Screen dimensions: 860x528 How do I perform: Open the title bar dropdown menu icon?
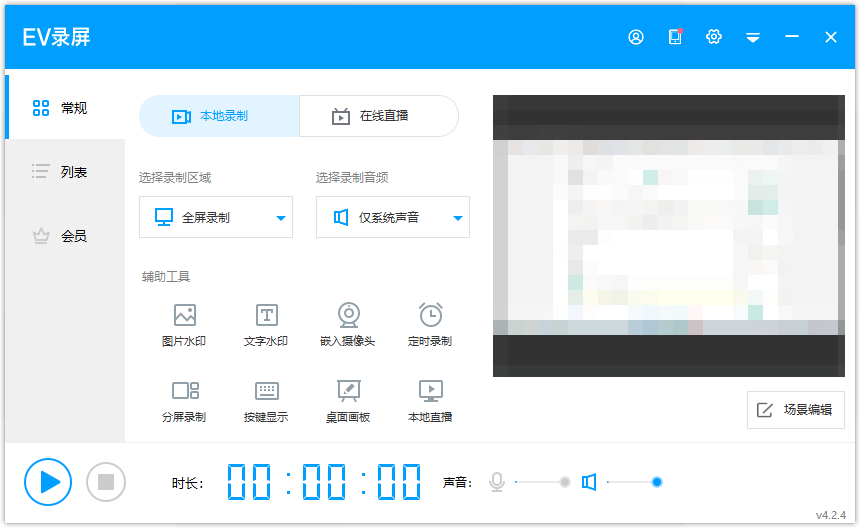click(x=752, y=37)
